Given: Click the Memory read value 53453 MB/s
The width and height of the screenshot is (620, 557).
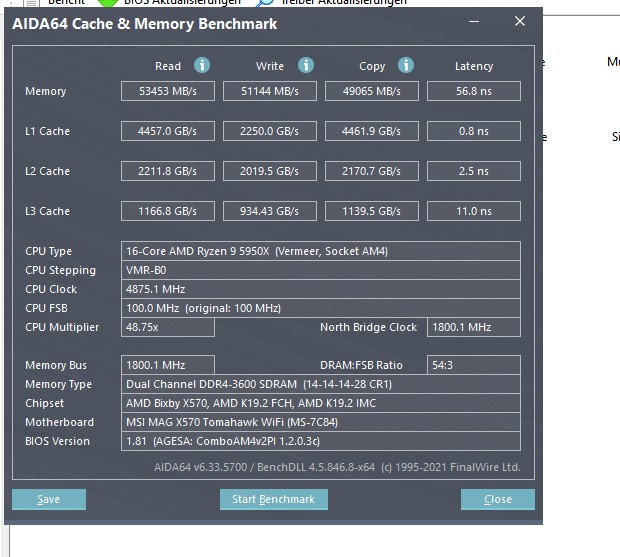Looking at the screenshot, I should [x=168, y=91].
